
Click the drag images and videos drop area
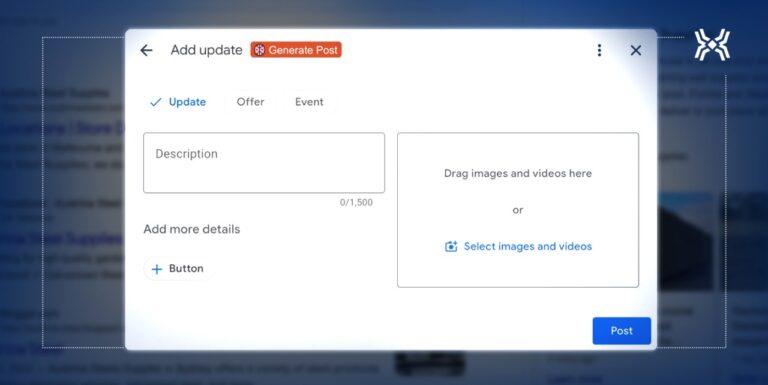[518, 210]
